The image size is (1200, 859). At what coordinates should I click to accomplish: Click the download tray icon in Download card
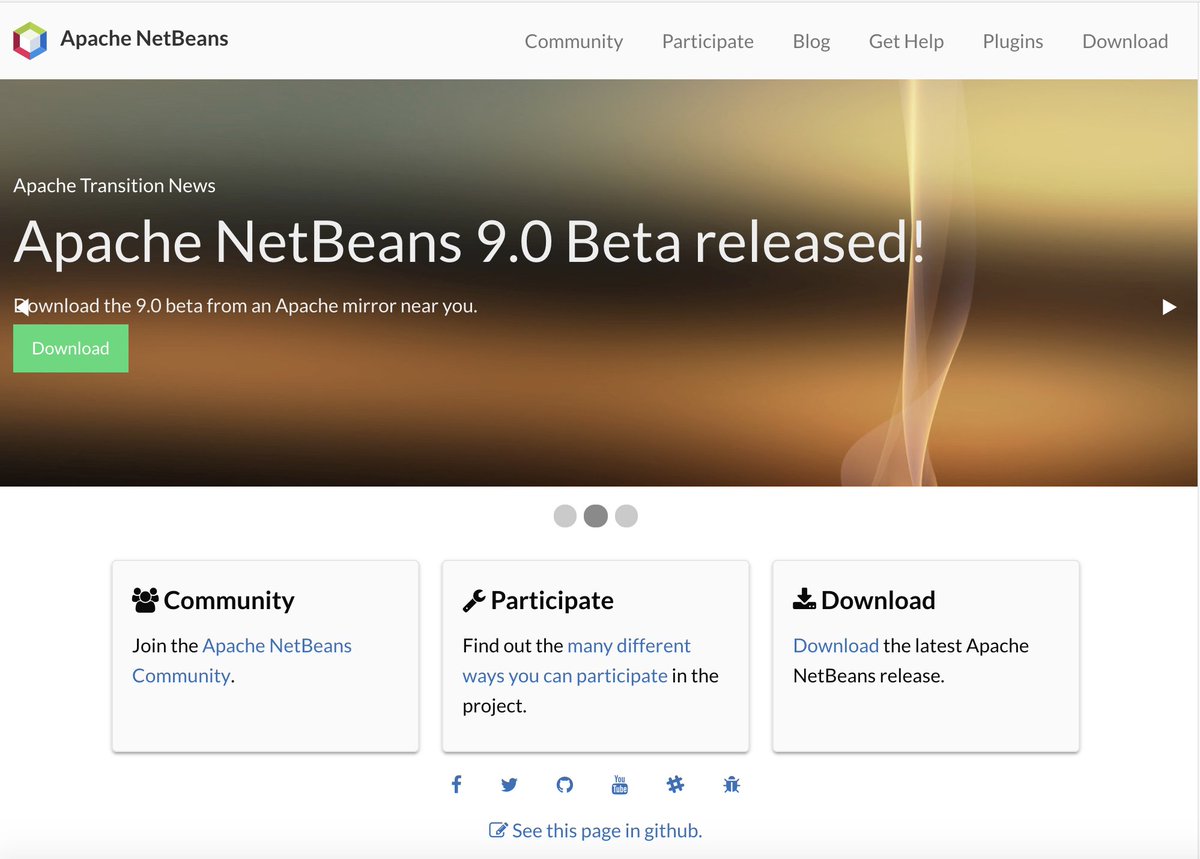(x=805, y=599)
